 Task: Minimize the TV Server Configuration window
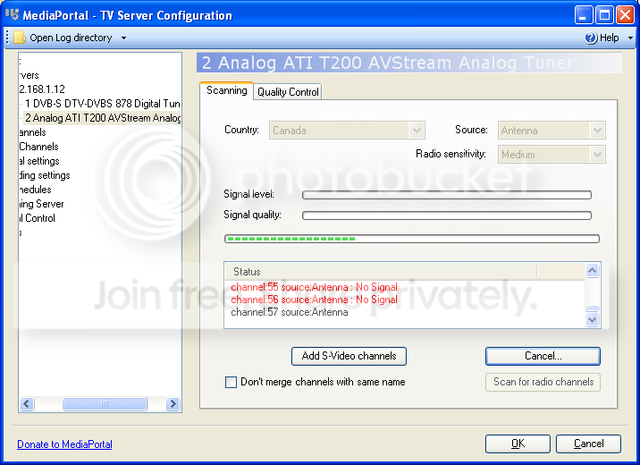coord(584,16)
